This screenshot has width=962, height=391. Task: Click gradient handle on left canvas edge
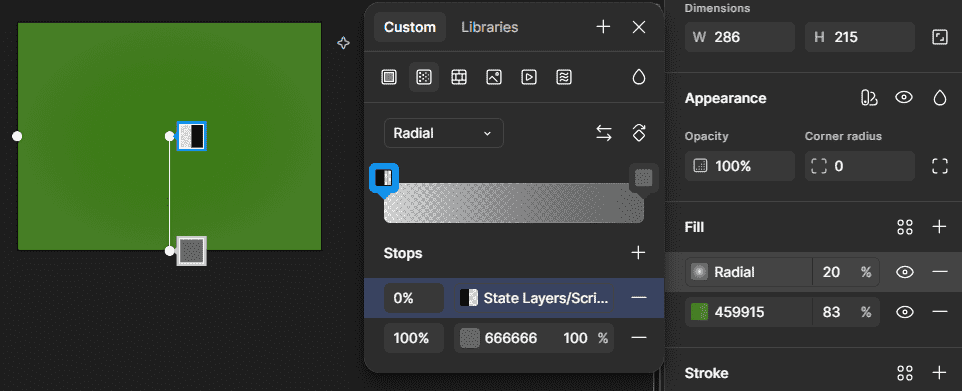coord(17,136)
